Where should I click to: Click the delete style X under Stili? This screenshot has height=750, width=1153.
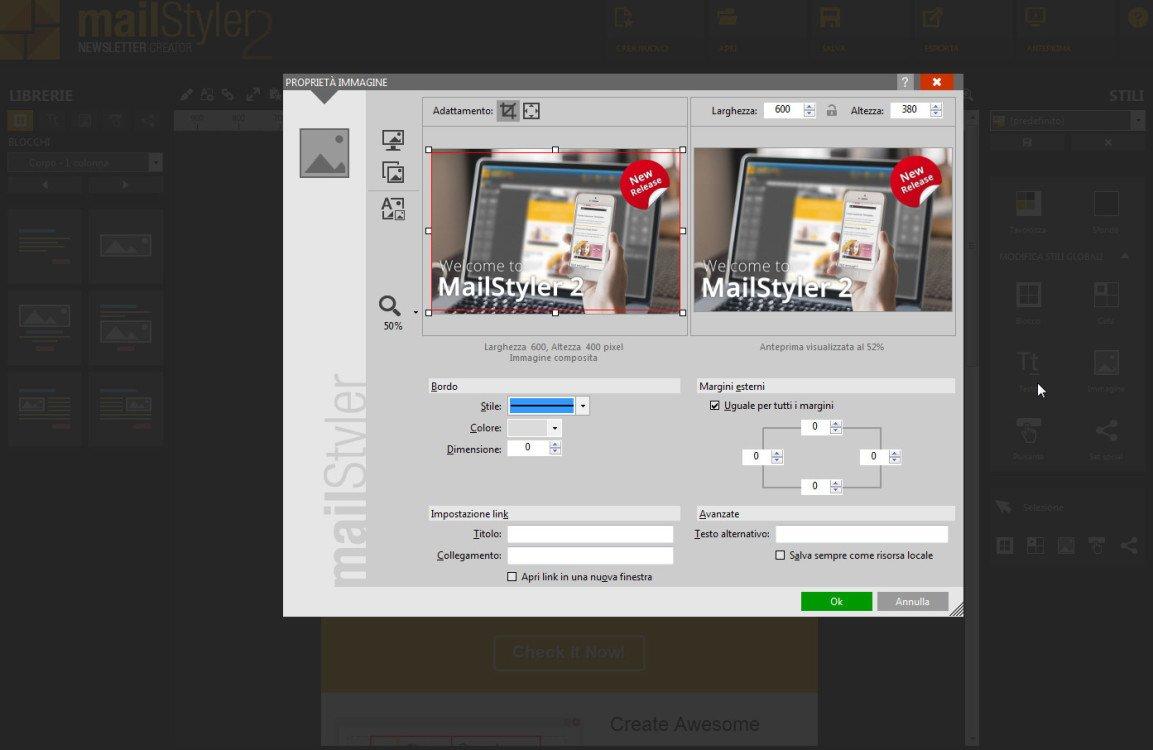1107,143
